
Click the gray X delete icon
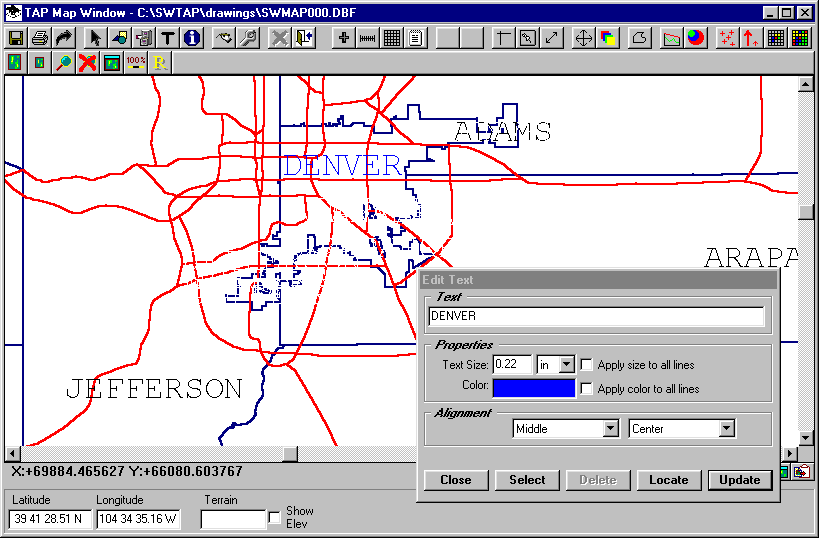tap(280, 38)
